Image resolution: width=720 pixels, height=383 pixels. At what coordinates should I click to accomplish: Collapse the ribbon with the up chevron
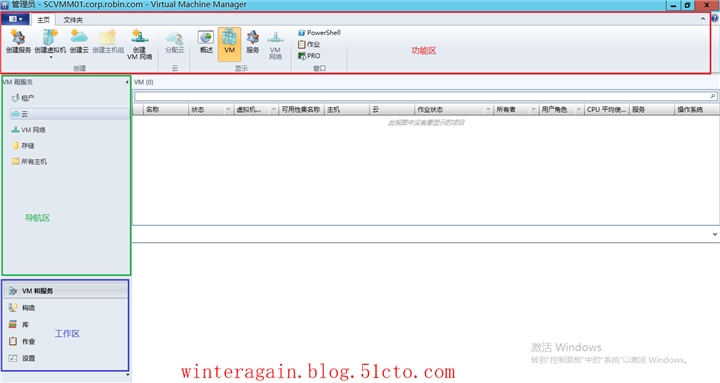pyautogui.click(x=703, y=19)
